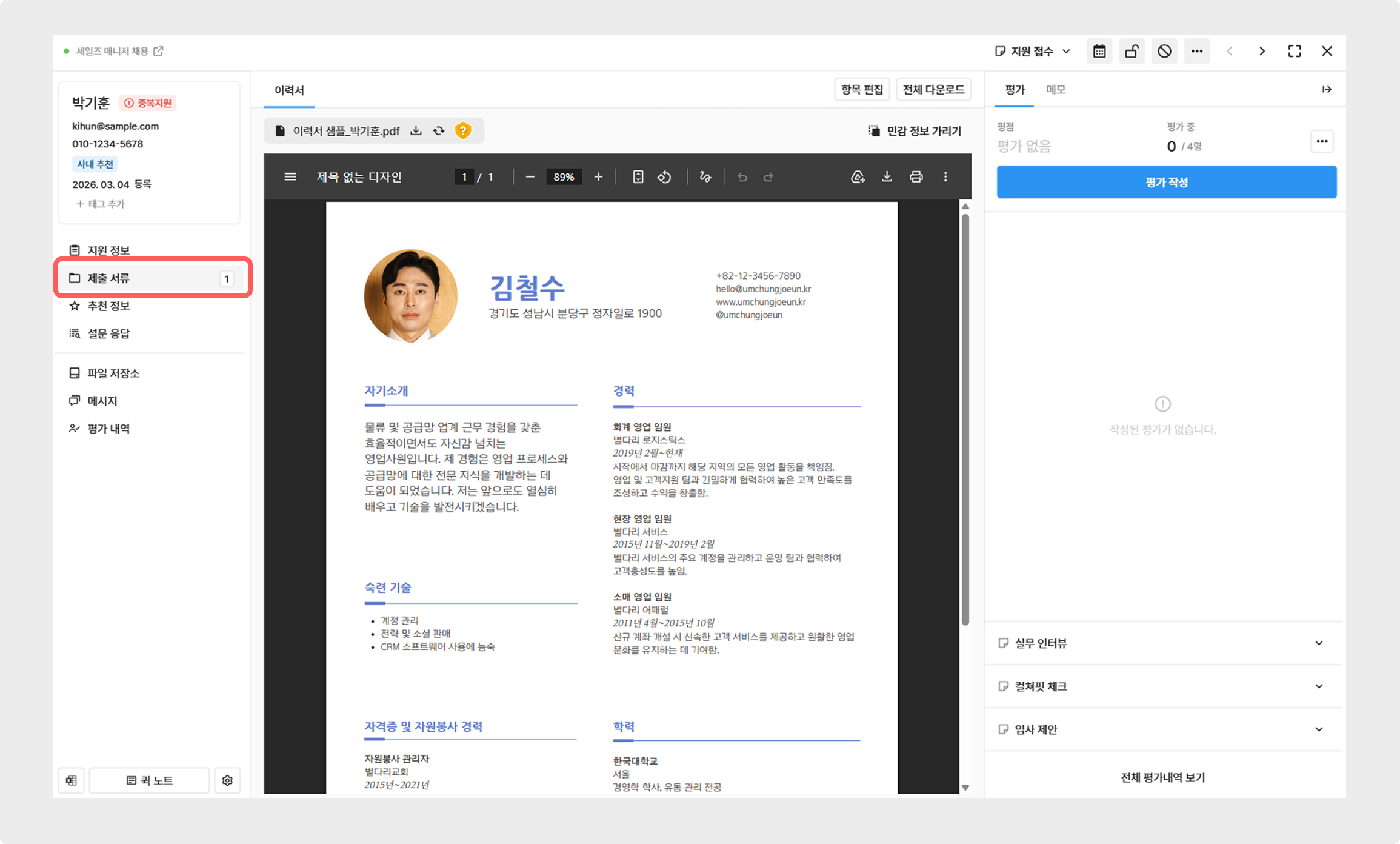This screenshot has width=1400, height=844.
Task: Click the 평가 작성 button
Action: click(x=1166, y=182)
